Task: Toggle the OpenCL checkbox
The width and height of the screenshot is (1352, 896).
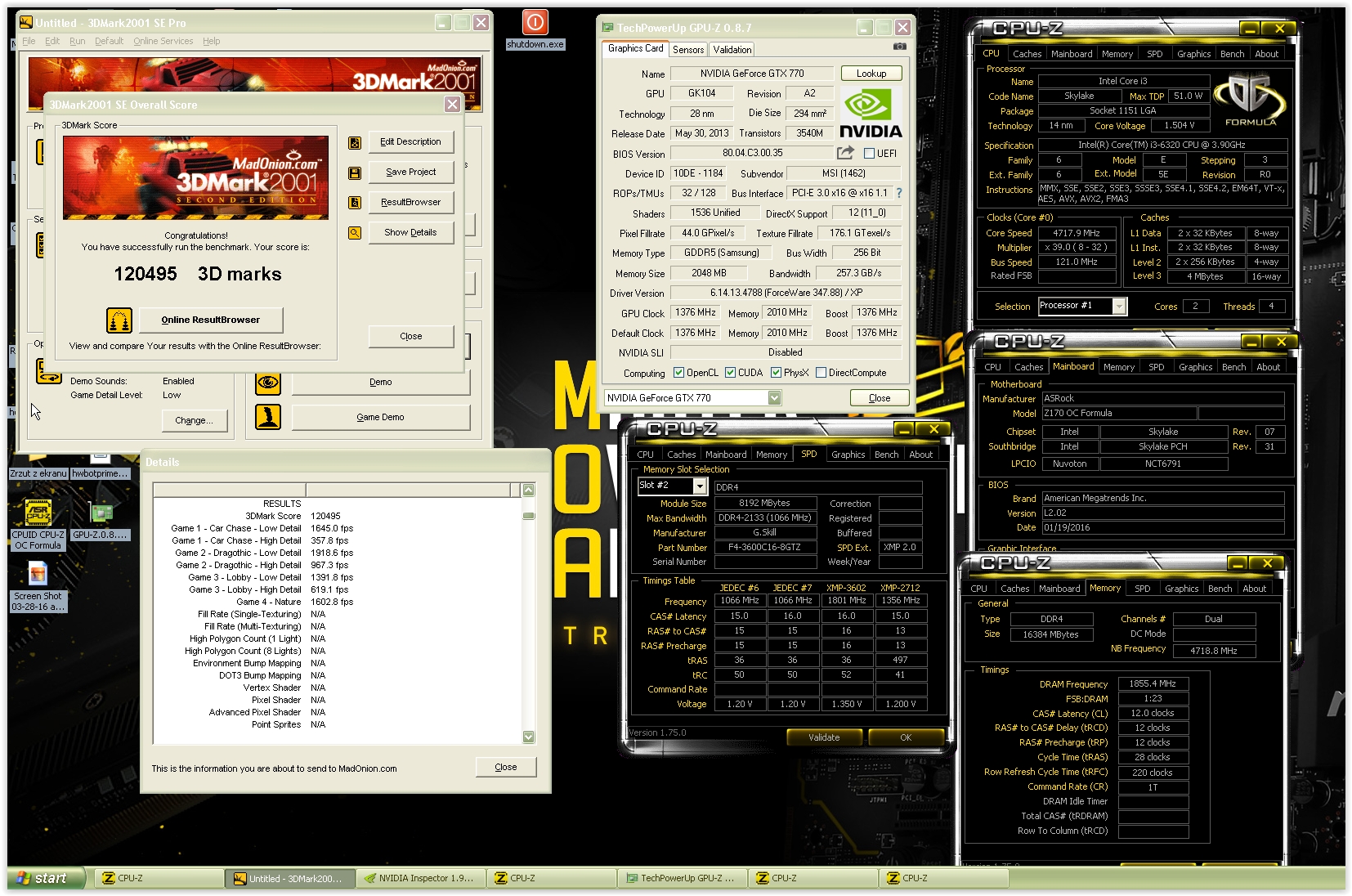Action: point(678,373)
